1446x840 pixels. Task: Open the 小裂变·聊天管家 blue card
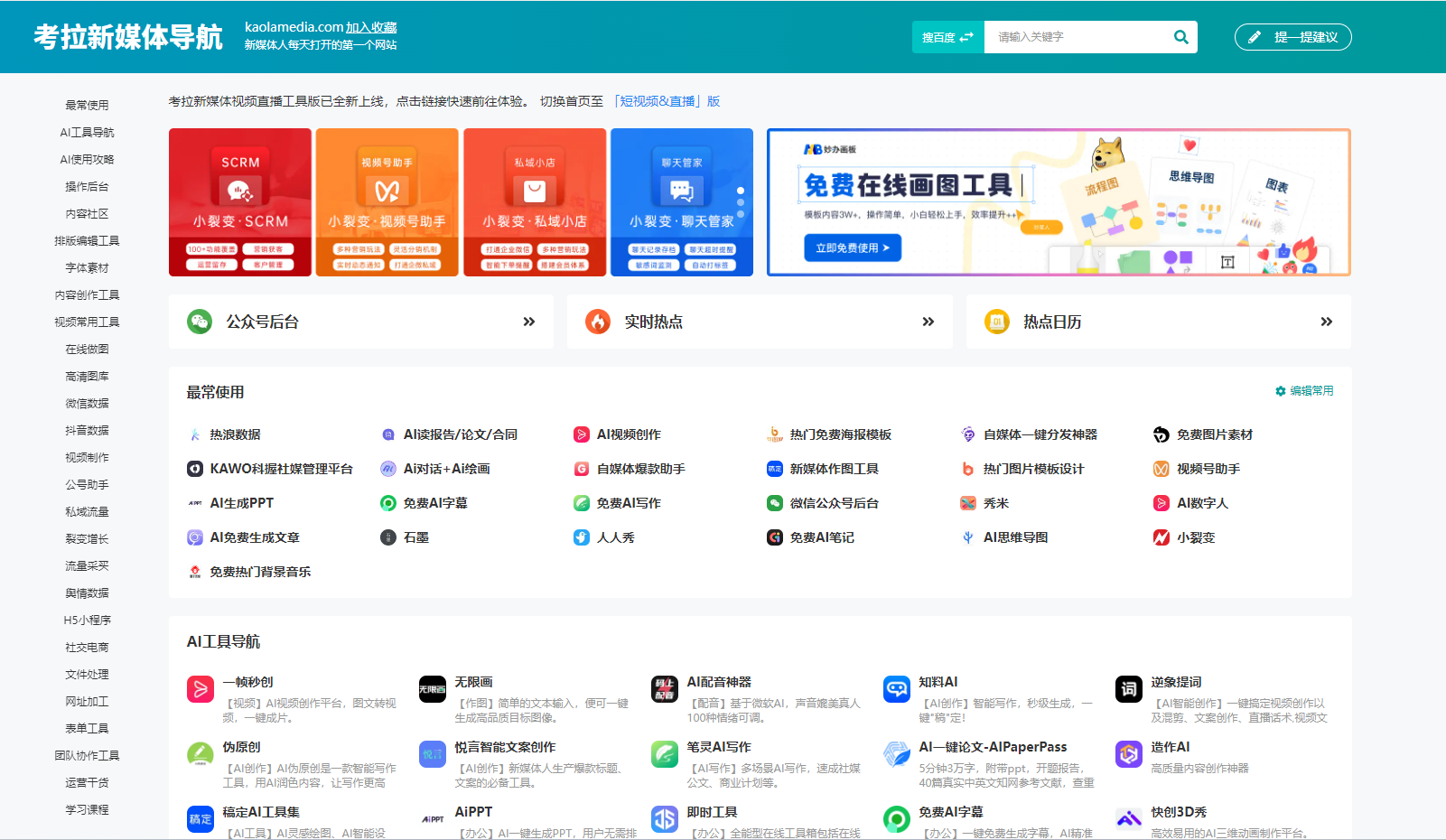[x=682, y=202]
